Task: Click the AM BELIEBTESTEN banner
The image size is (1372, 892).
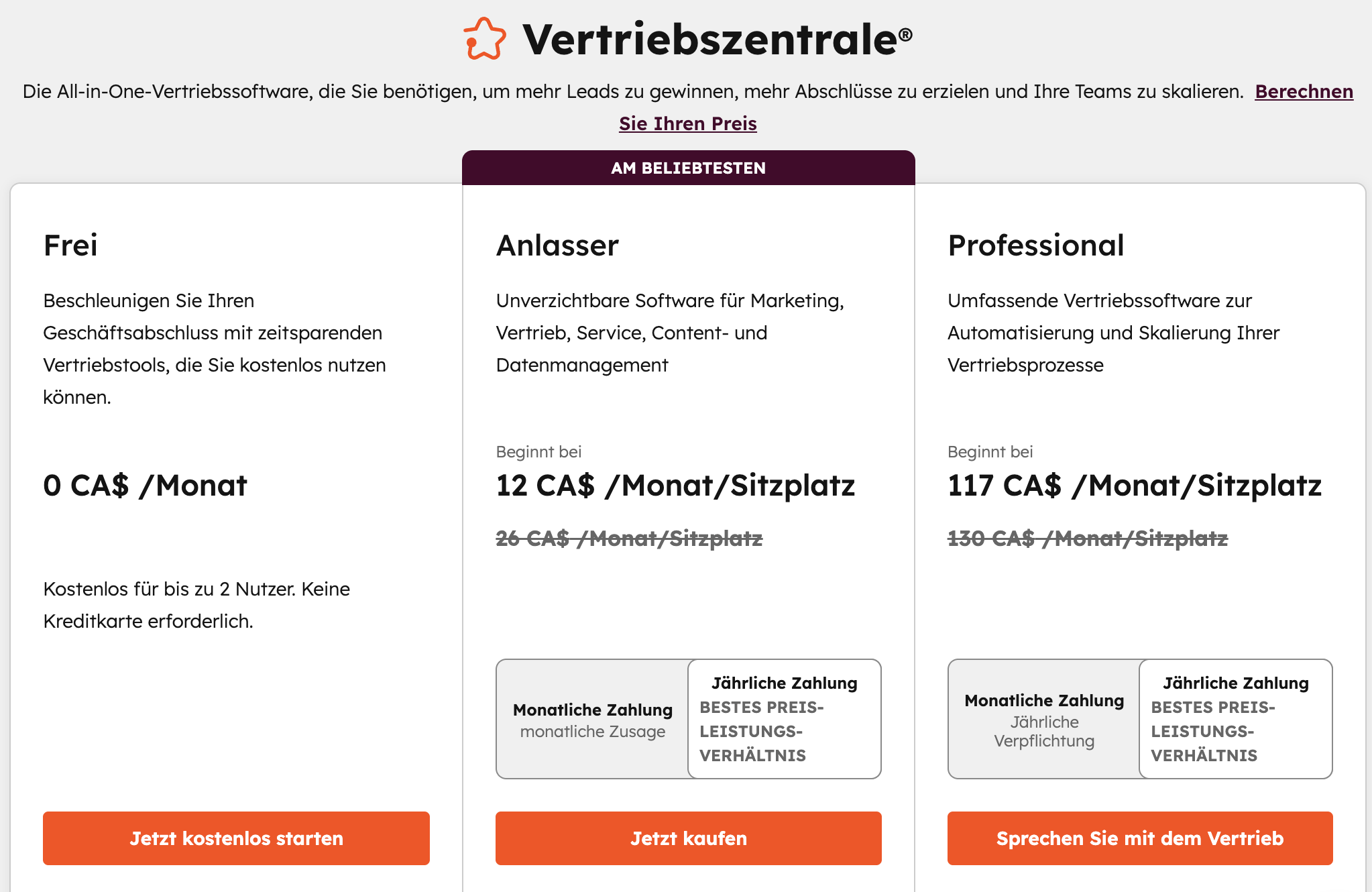Action: [x=688, y=168]
